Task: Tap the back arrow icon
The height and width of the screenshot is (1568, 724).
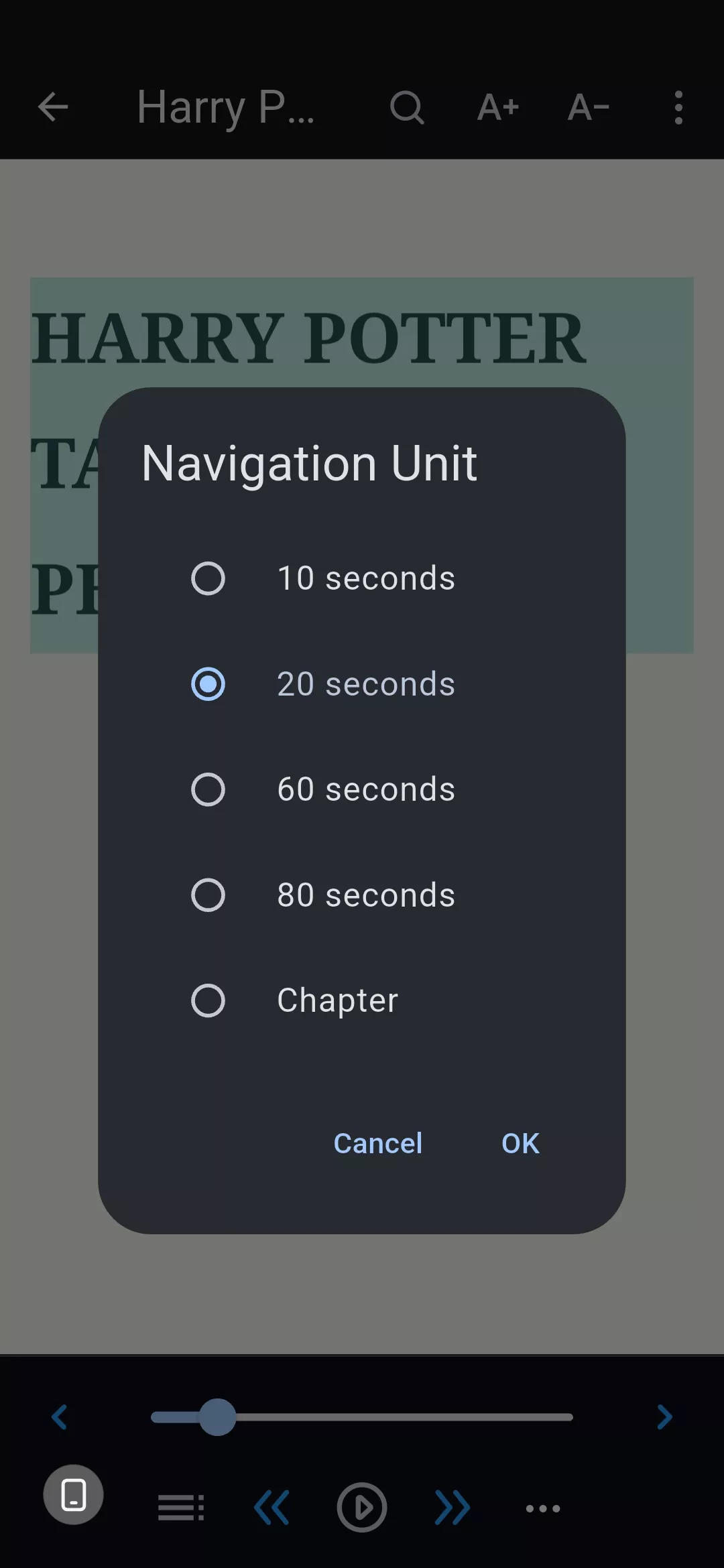Action: coord(54,107)
